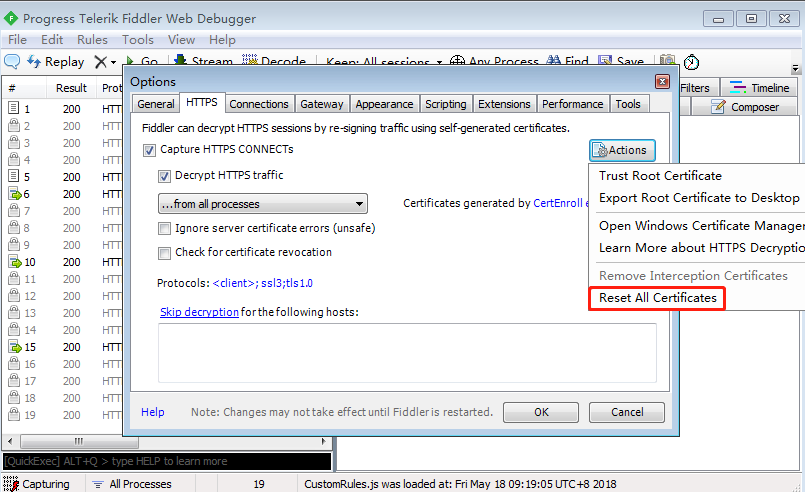Click the QuickExec command box
This screenshot has height=492, width=805.
(x=167, y=461)
